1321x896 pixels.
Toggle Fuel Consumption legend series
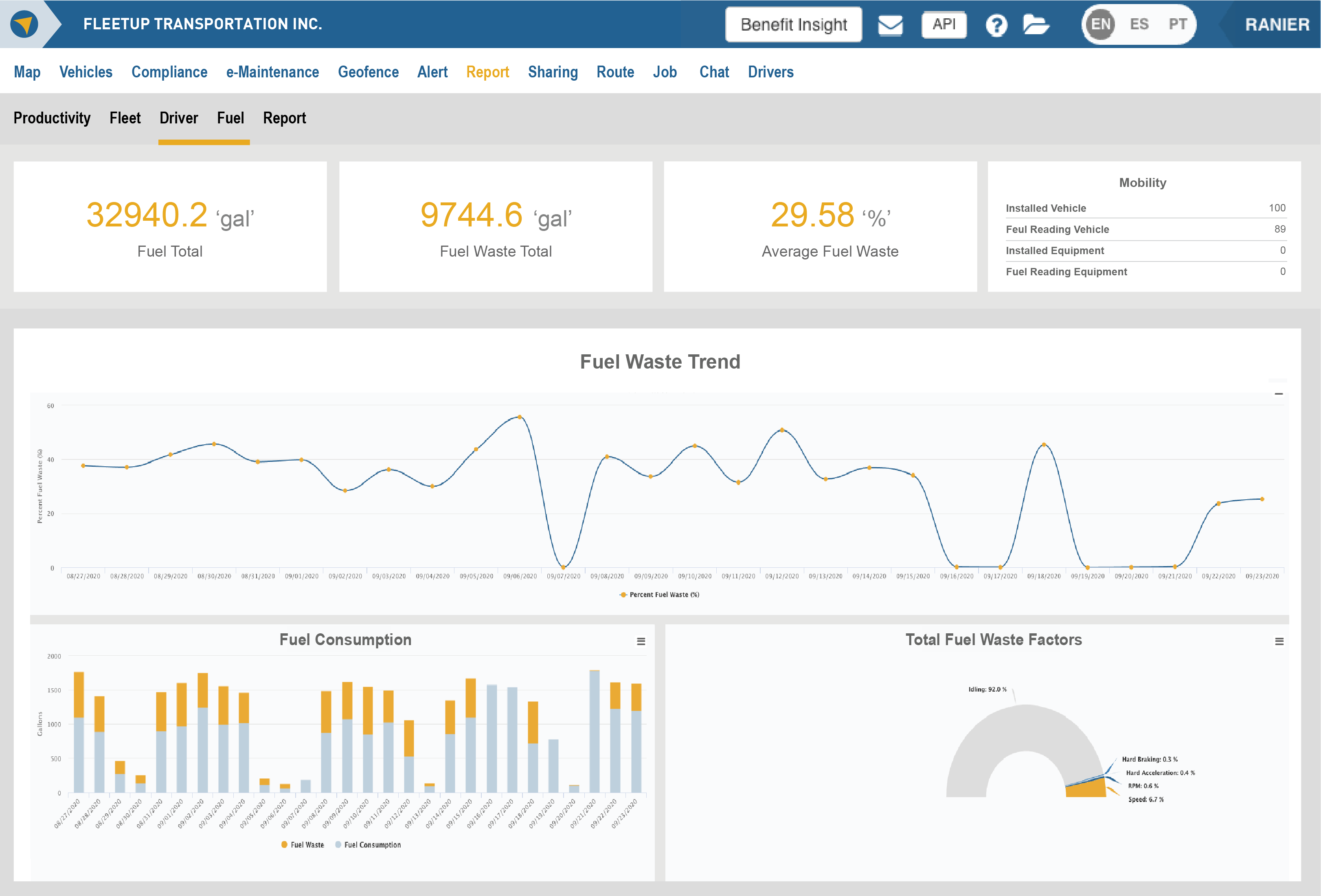pyautogui.click(x=369, y=845)
